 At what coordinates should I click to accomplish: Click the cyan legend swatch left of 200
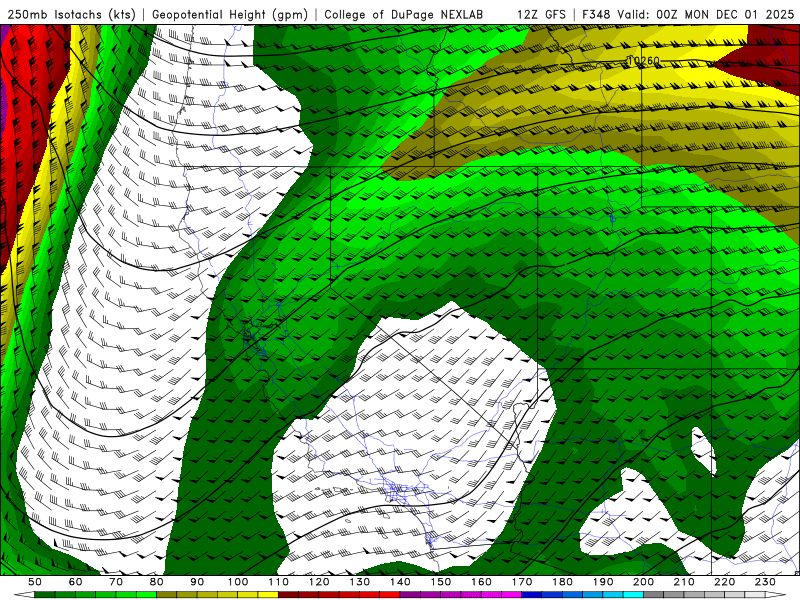coord(633,595)
